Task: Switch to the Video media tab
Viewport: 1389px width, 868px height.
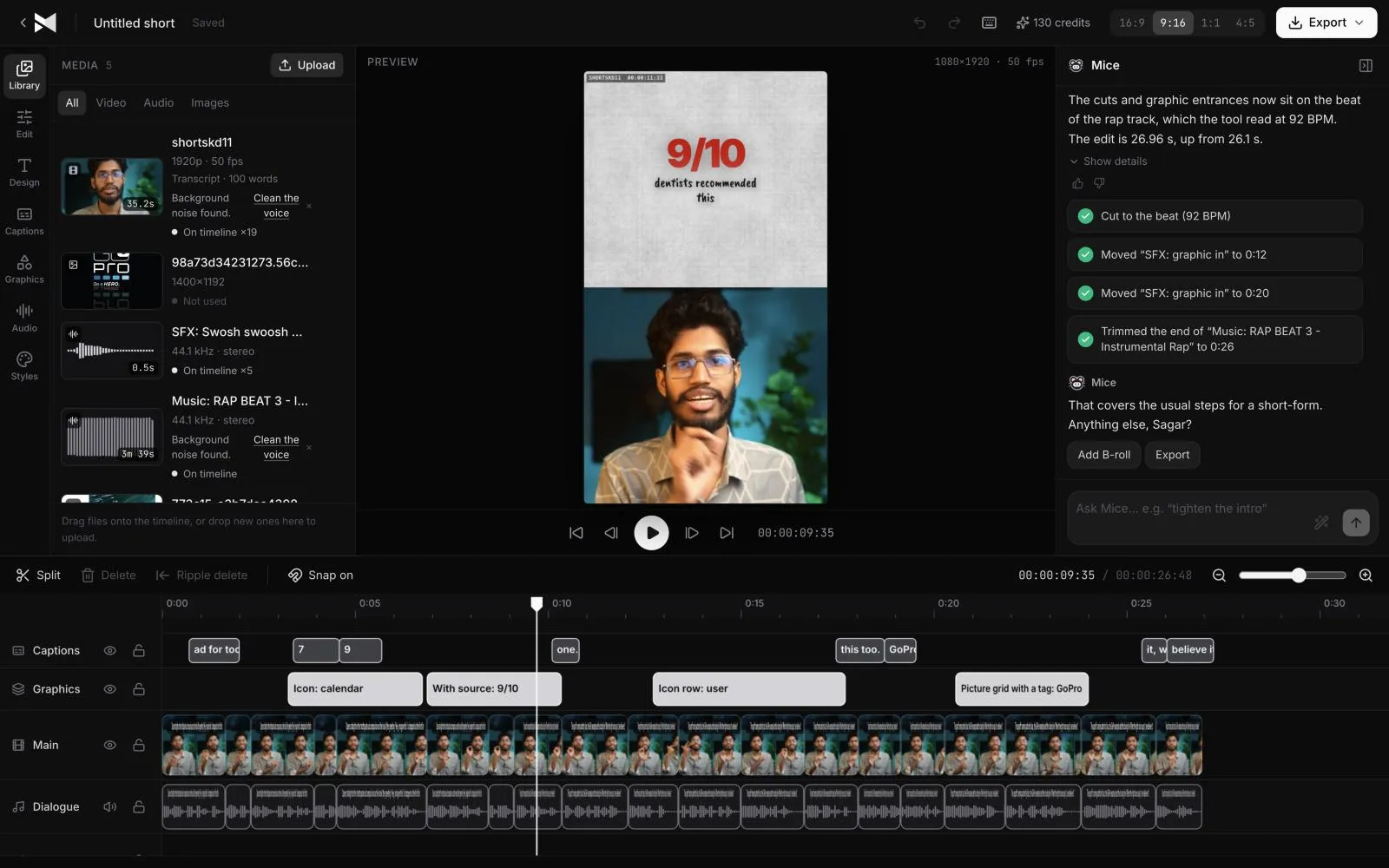Action: pos(111,102)
